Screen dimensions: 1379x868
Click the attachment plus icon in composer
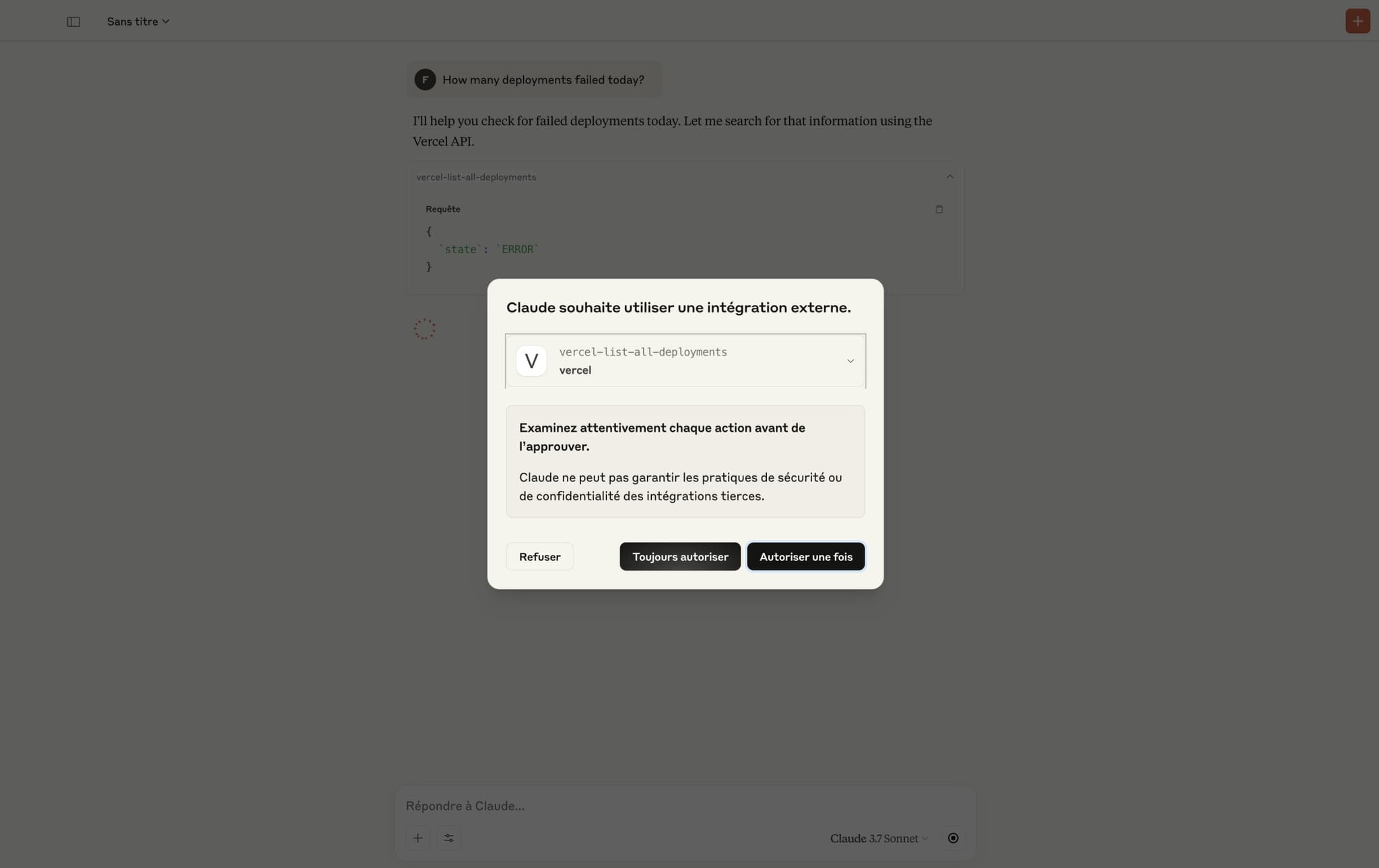(418, 838)
